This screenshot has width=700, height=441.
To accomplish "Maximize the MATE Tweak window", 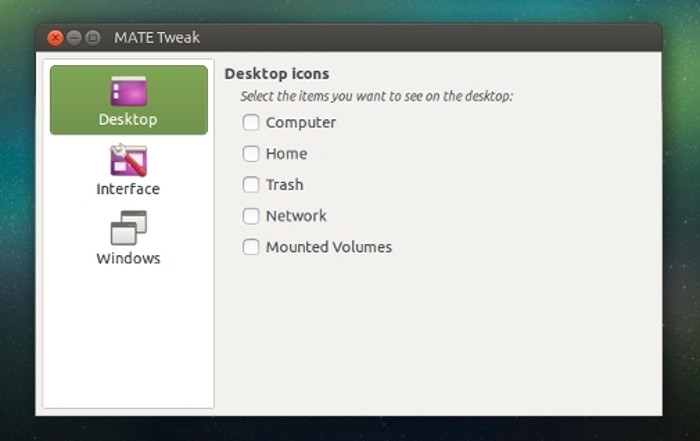I will [x=93, y=38].
